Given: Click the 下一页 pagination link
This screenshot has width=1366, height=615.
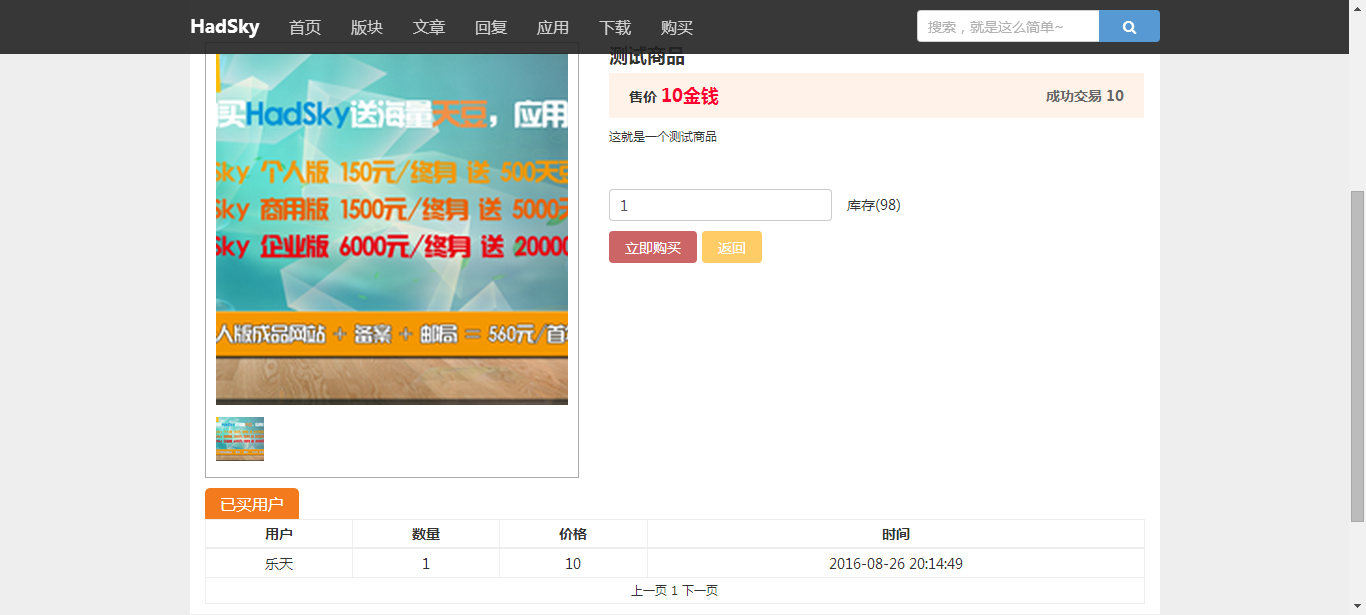Looking at the screenshot, I should click(x=700, y=591).
